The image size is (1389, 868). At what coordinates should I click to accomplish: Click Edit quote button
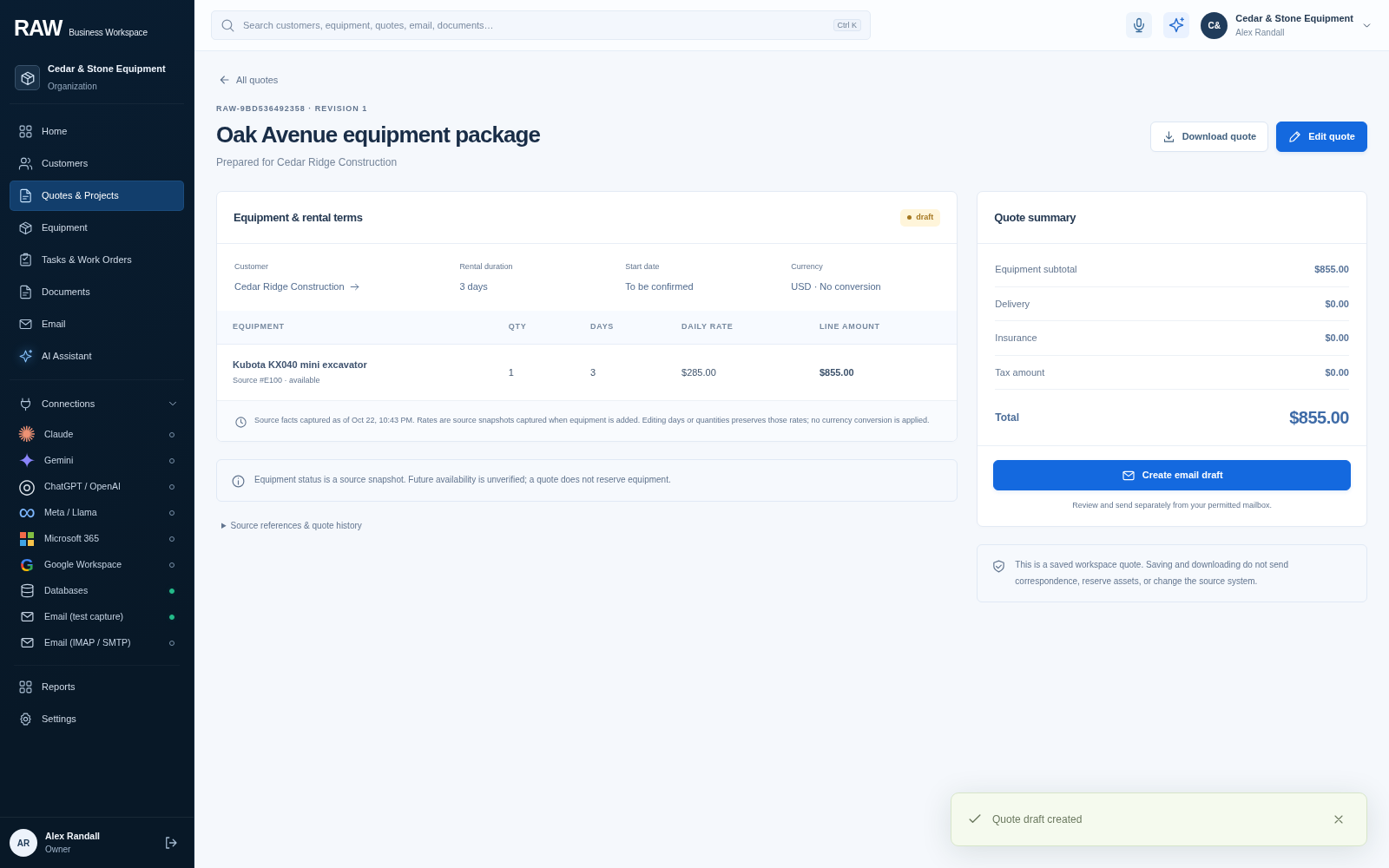tap(1321, 136)
